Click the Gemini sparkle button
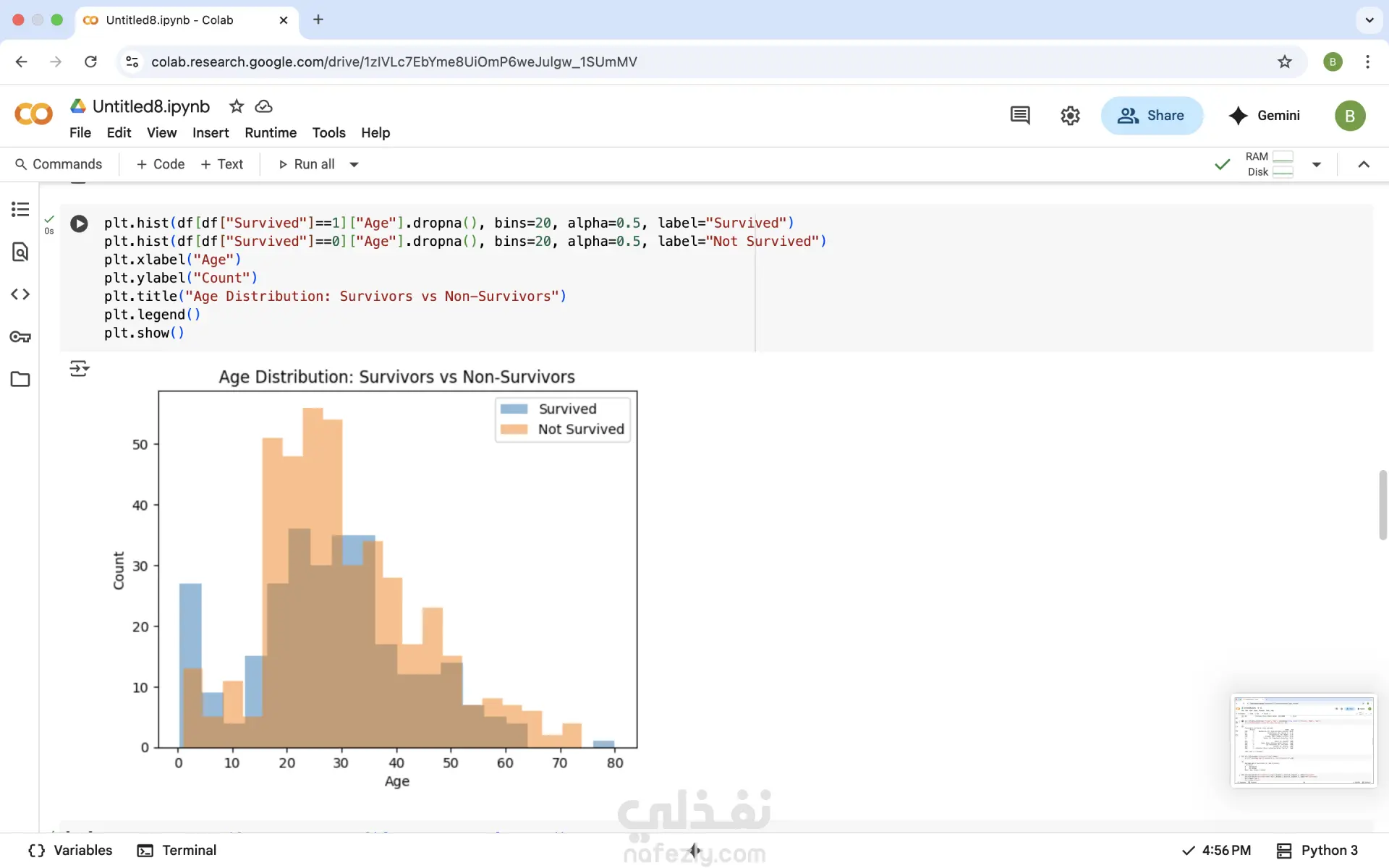The width and height of the screenshot is (1389, 868). tap(1264, 116)
